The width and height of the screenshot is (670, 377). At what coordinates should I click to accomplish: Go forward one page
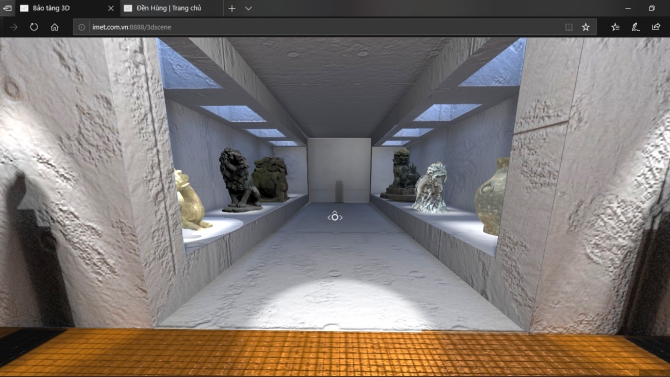coord(13,27)
